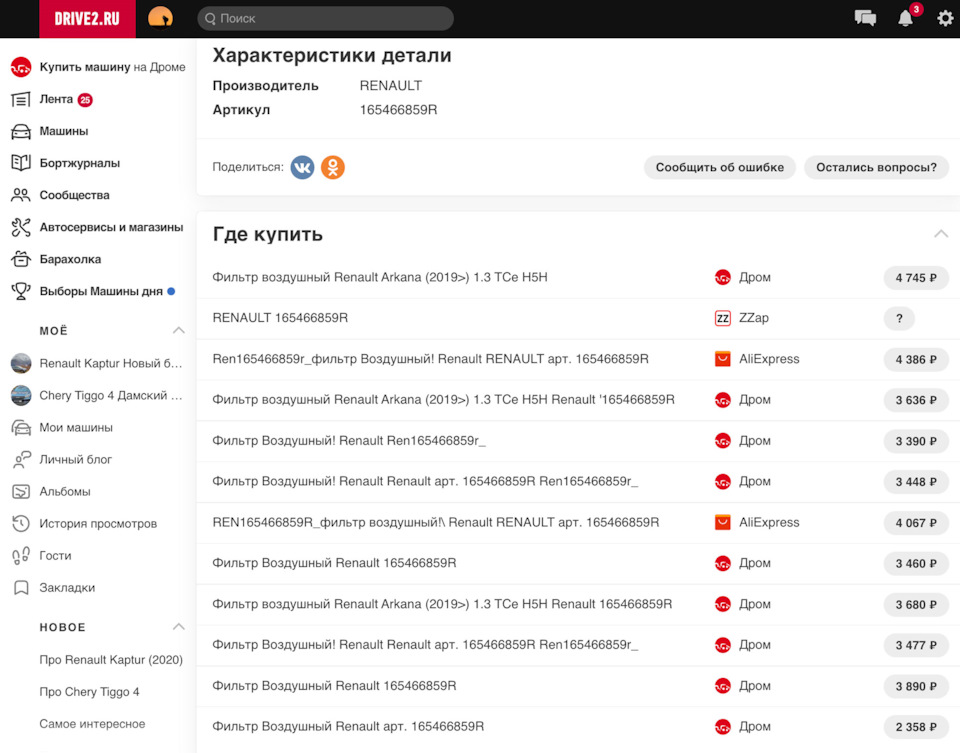
Task: Open Барахолка in sidebar menu
Action: click(x=70, y=259)
